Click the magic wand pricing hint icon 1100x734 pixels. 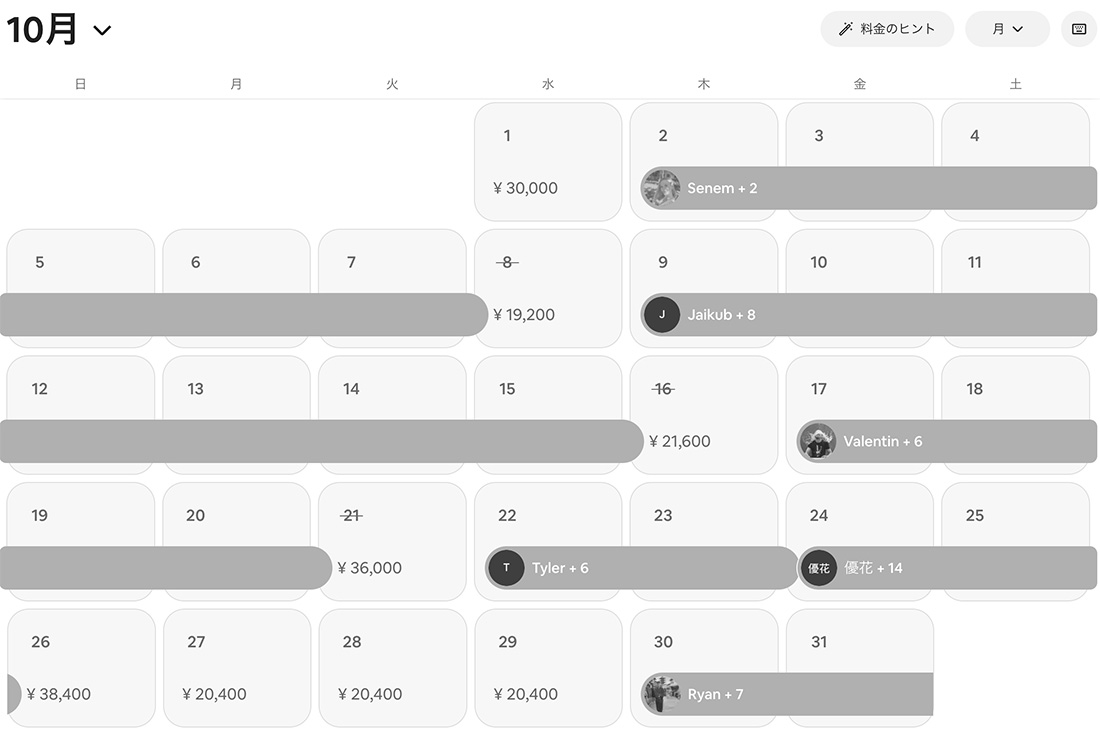(x=845, y=29)
